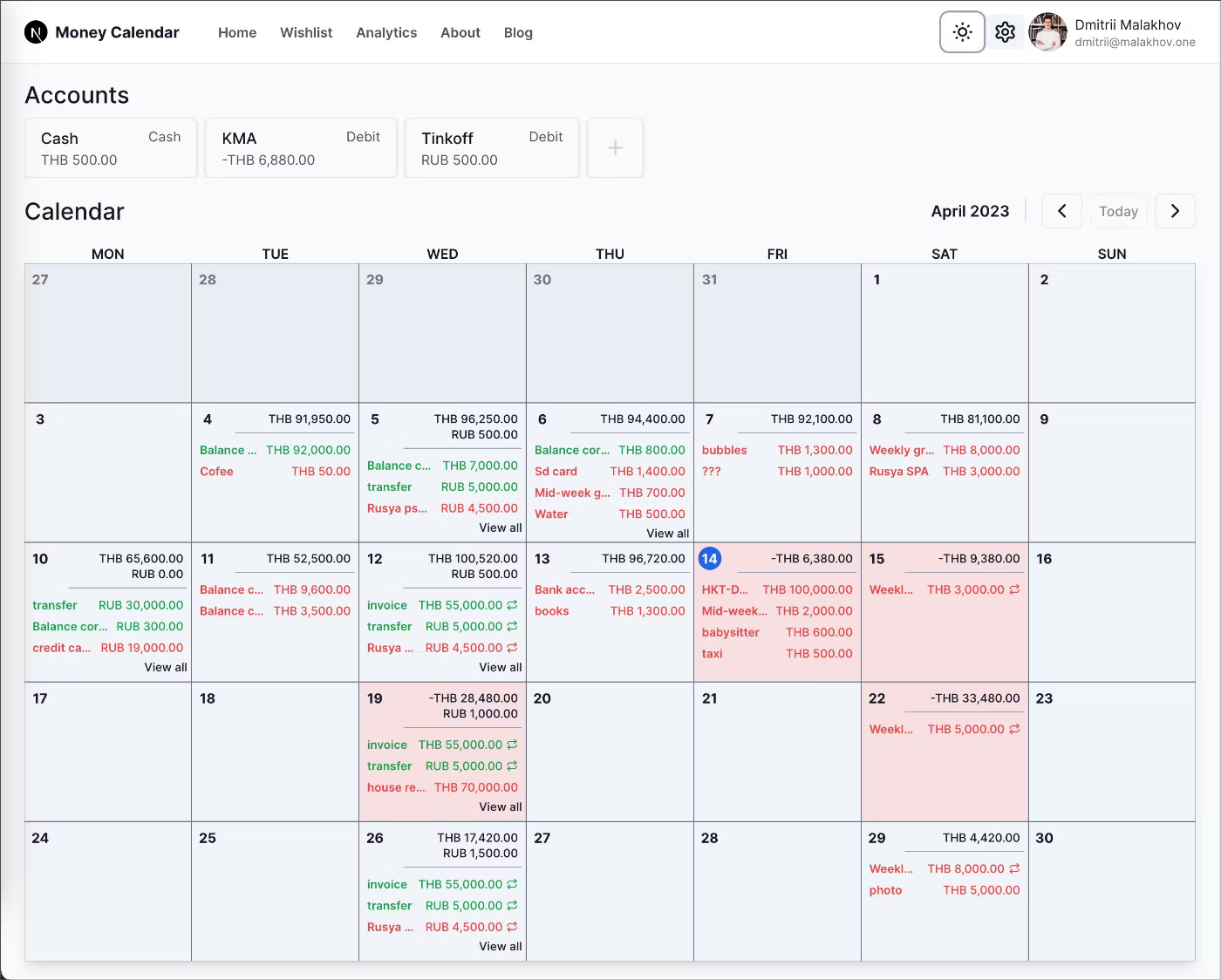Open the settings gear
This screenshot has width=1221, height=980.
tap(1005, 32)
